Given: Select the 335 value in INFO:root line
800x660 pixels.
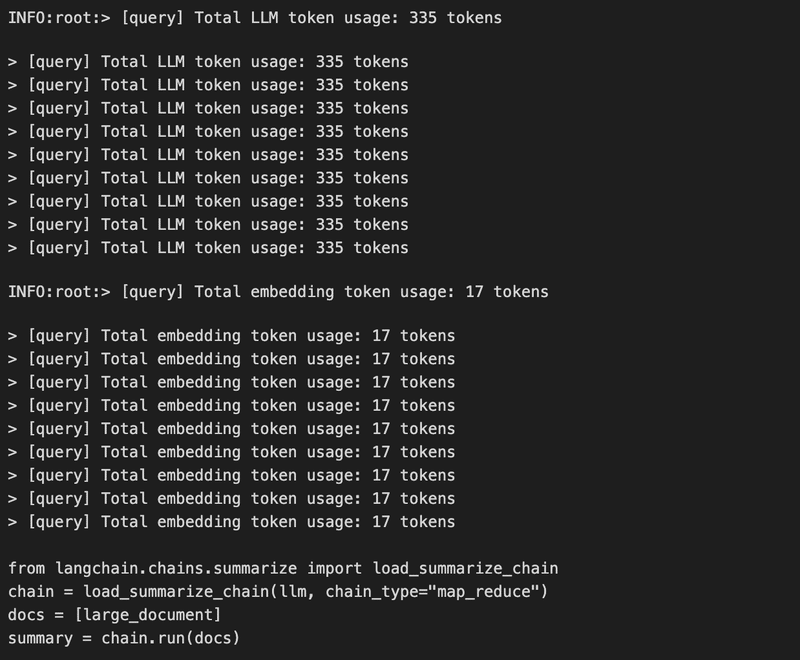Looking at the screenshot, I should point(422,18).
